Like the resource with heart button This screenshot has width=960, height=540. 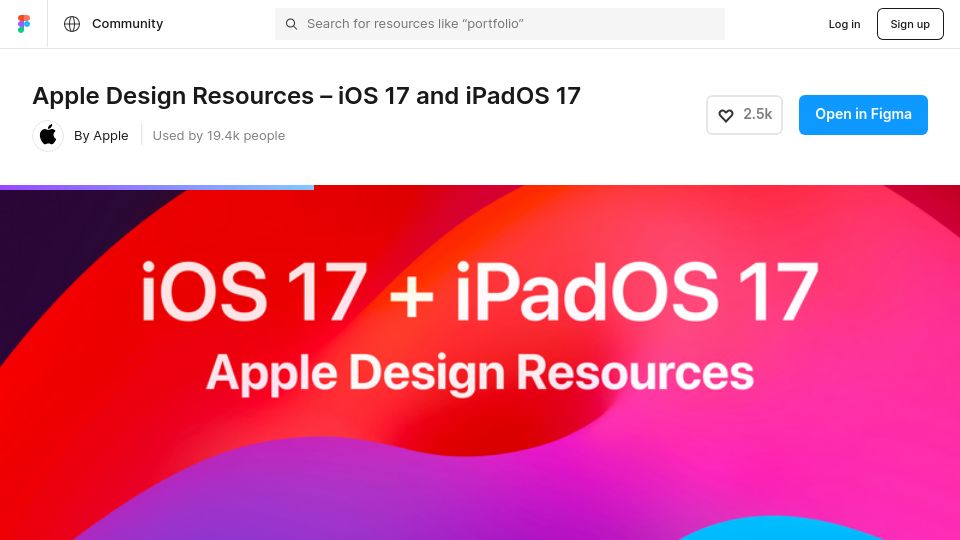(744, 115)
